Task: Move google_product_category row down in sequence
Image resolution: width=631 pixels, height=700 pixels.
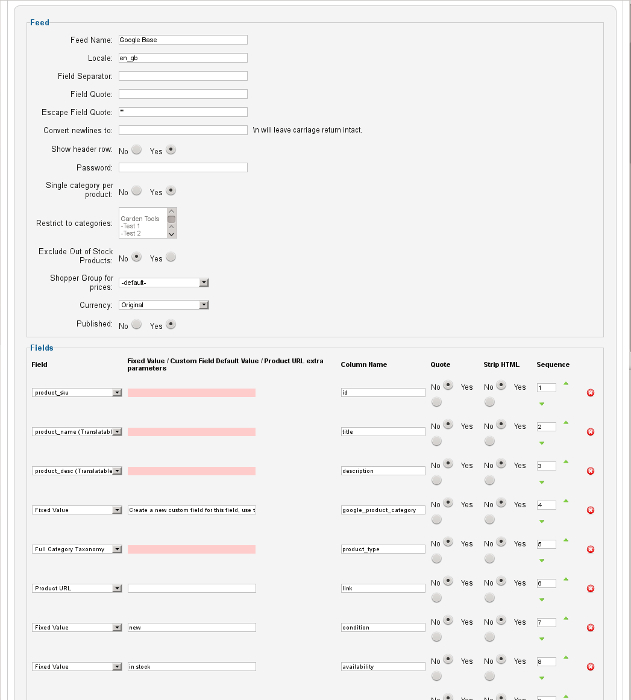Action: (542, 521)
